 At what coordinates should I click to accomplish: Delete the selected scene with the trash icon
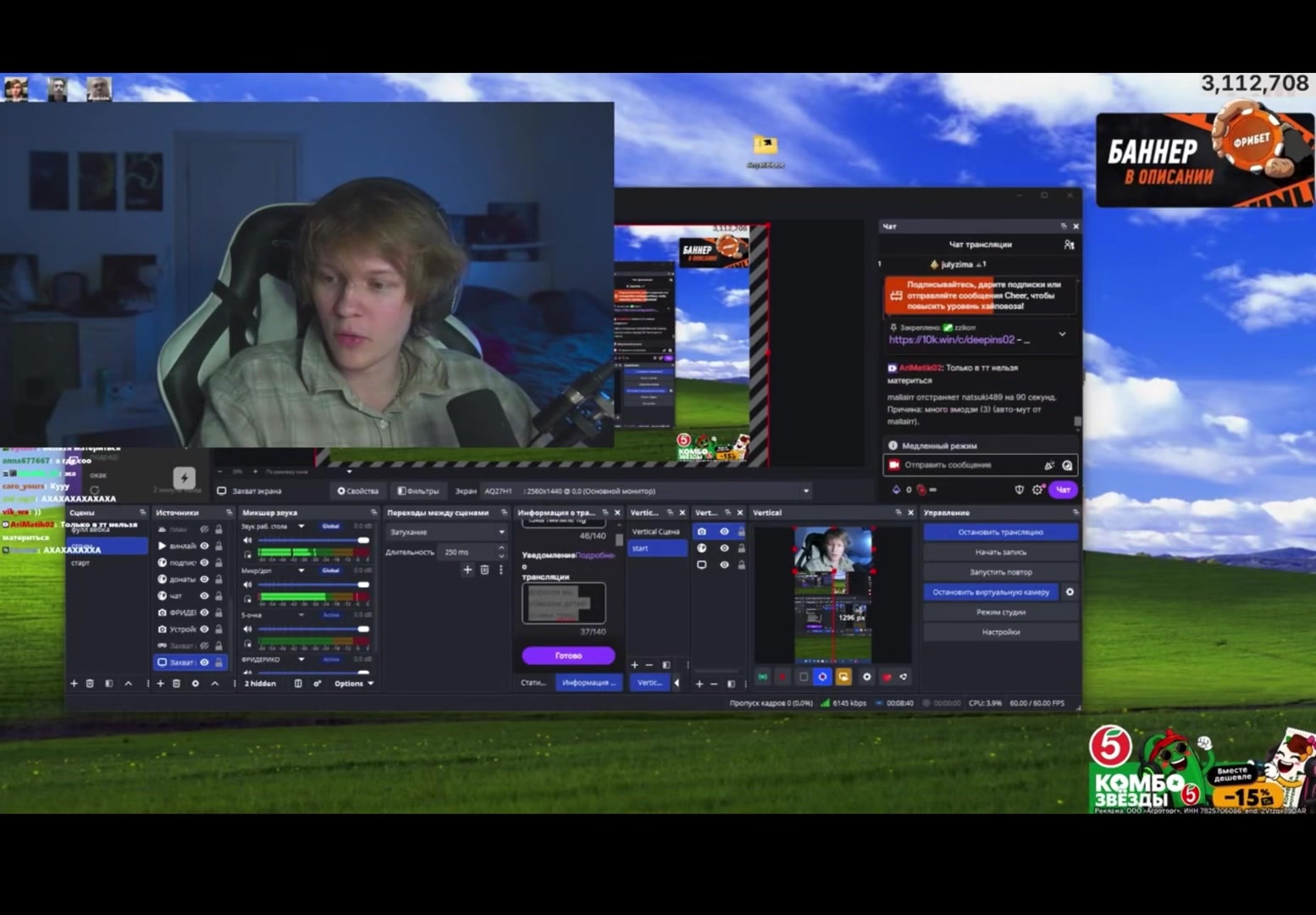(90, 684)
